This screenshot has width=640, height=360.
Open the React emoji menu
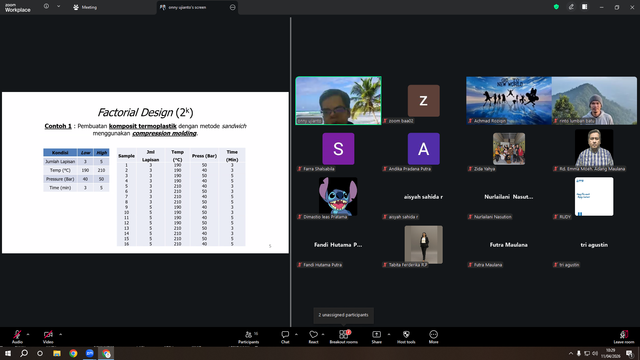[313, 337]
